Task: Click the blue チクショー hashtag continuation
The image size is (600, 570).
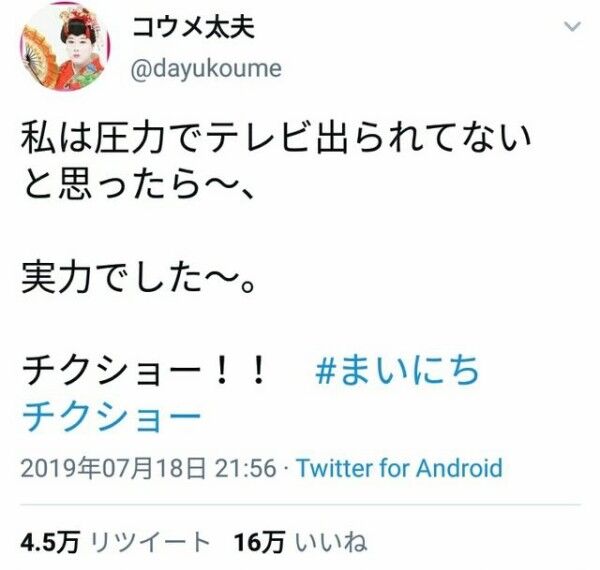Action: pos(112,417)
